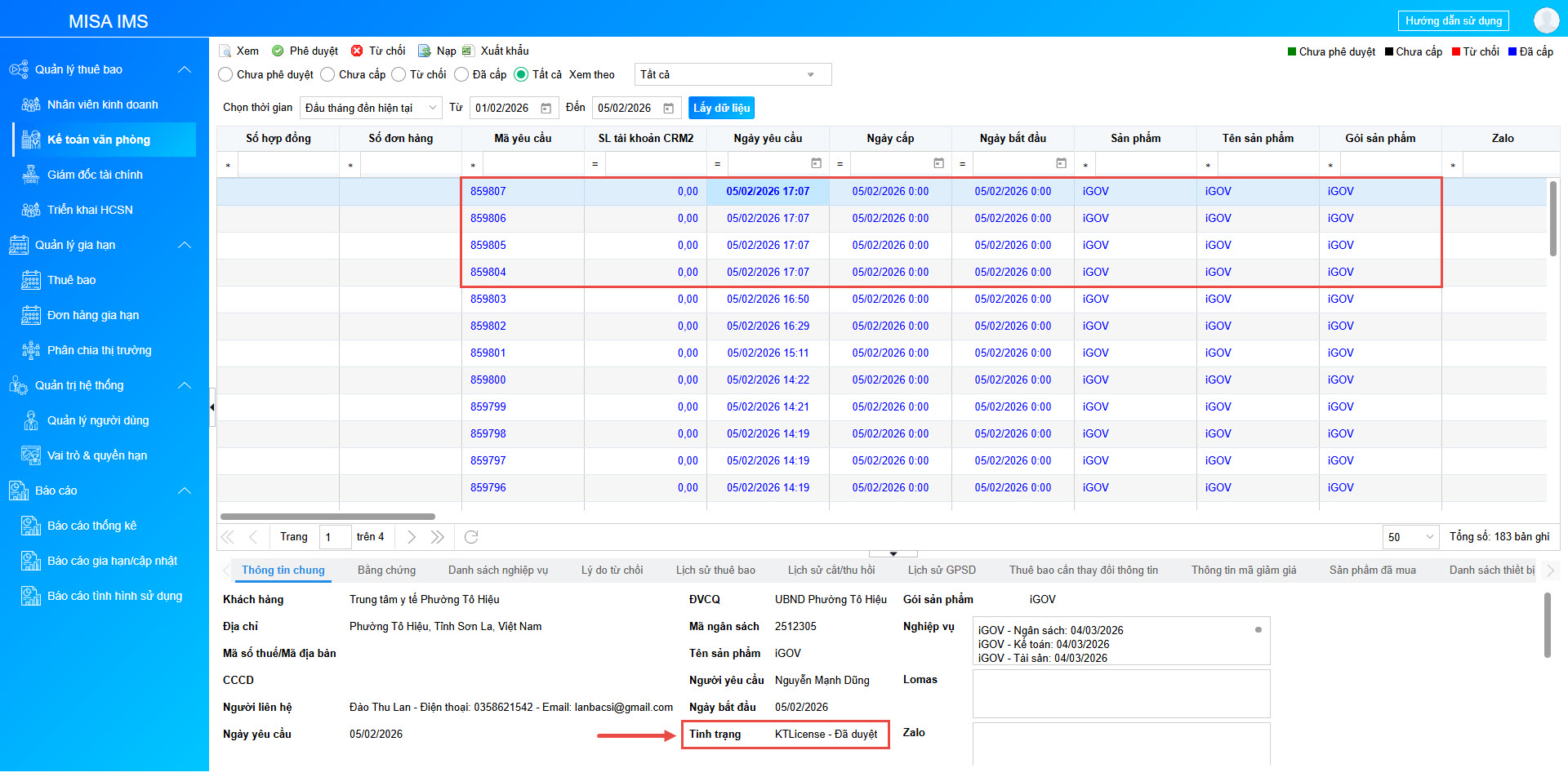Click the Xem document view icon
This screenshot has height=777, width=1568.
(x=225, y=51)
